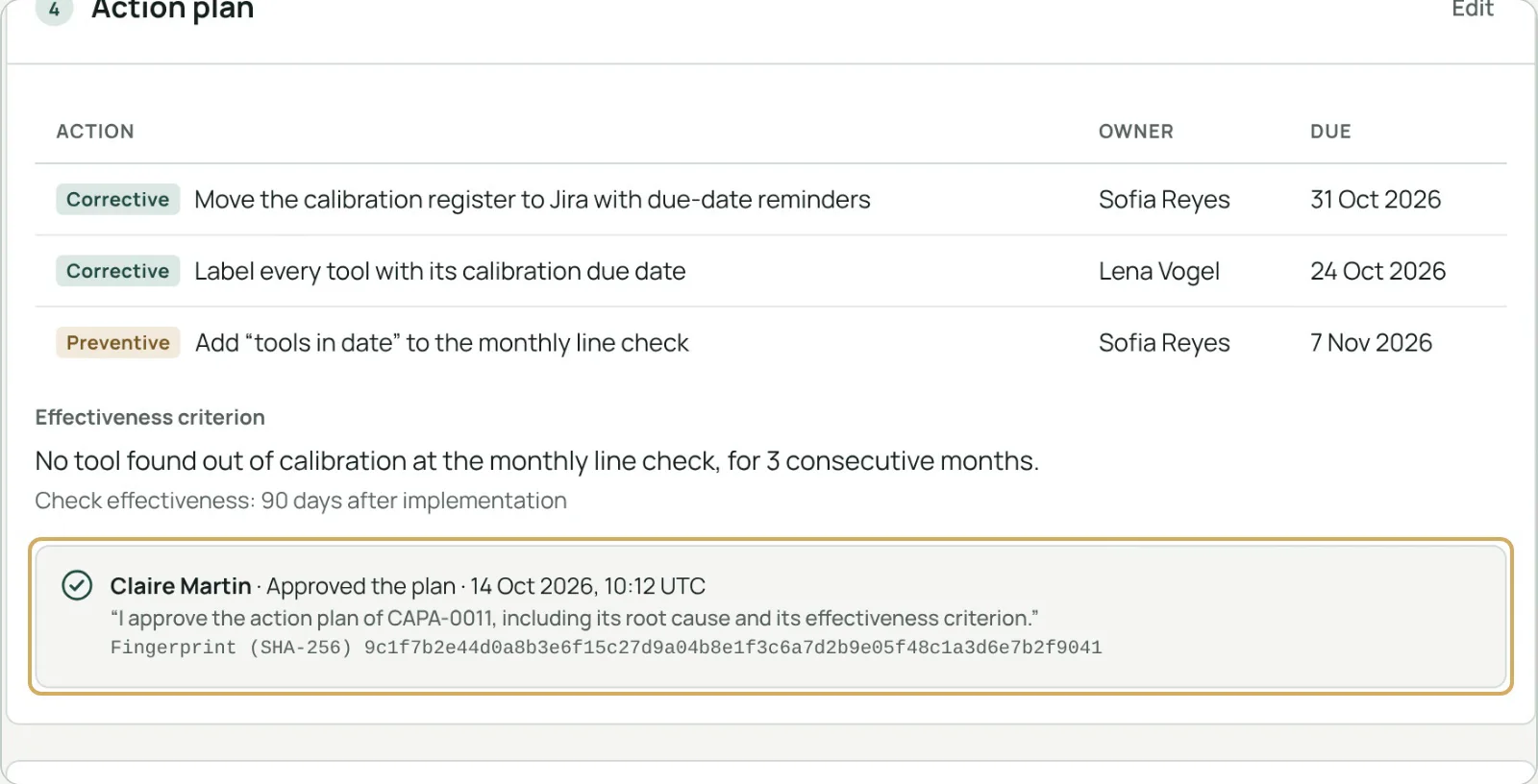This screenshot has width=1538, height=784.
Task: Select the ACTION column header
Action: point(95,132)
